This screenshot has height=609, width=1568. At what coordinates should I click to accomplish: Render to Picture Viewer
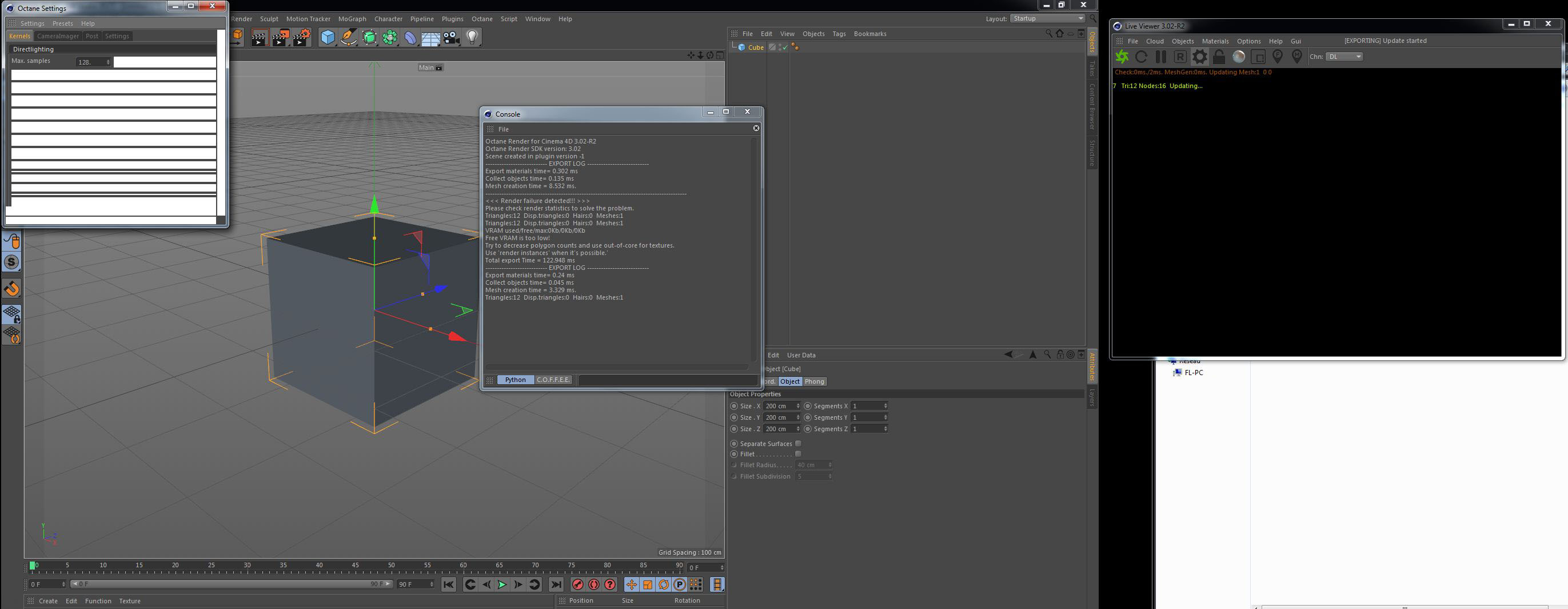(280, 38)
